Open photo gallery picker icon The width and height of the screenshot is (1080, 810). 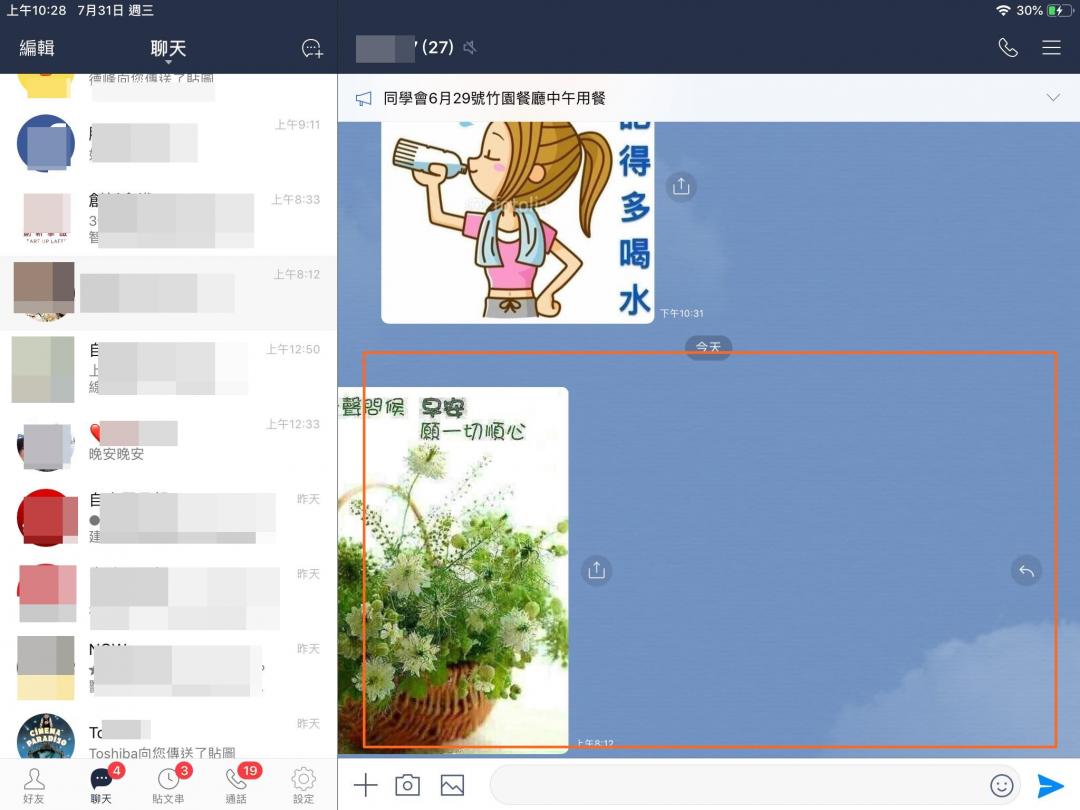click(x=452, y=785)
